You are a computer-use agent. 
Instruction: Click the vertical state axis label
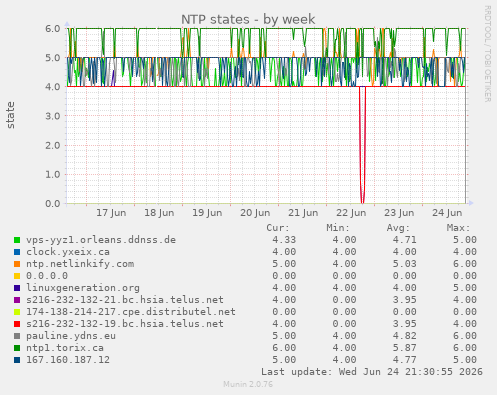[x=10, y=115]
